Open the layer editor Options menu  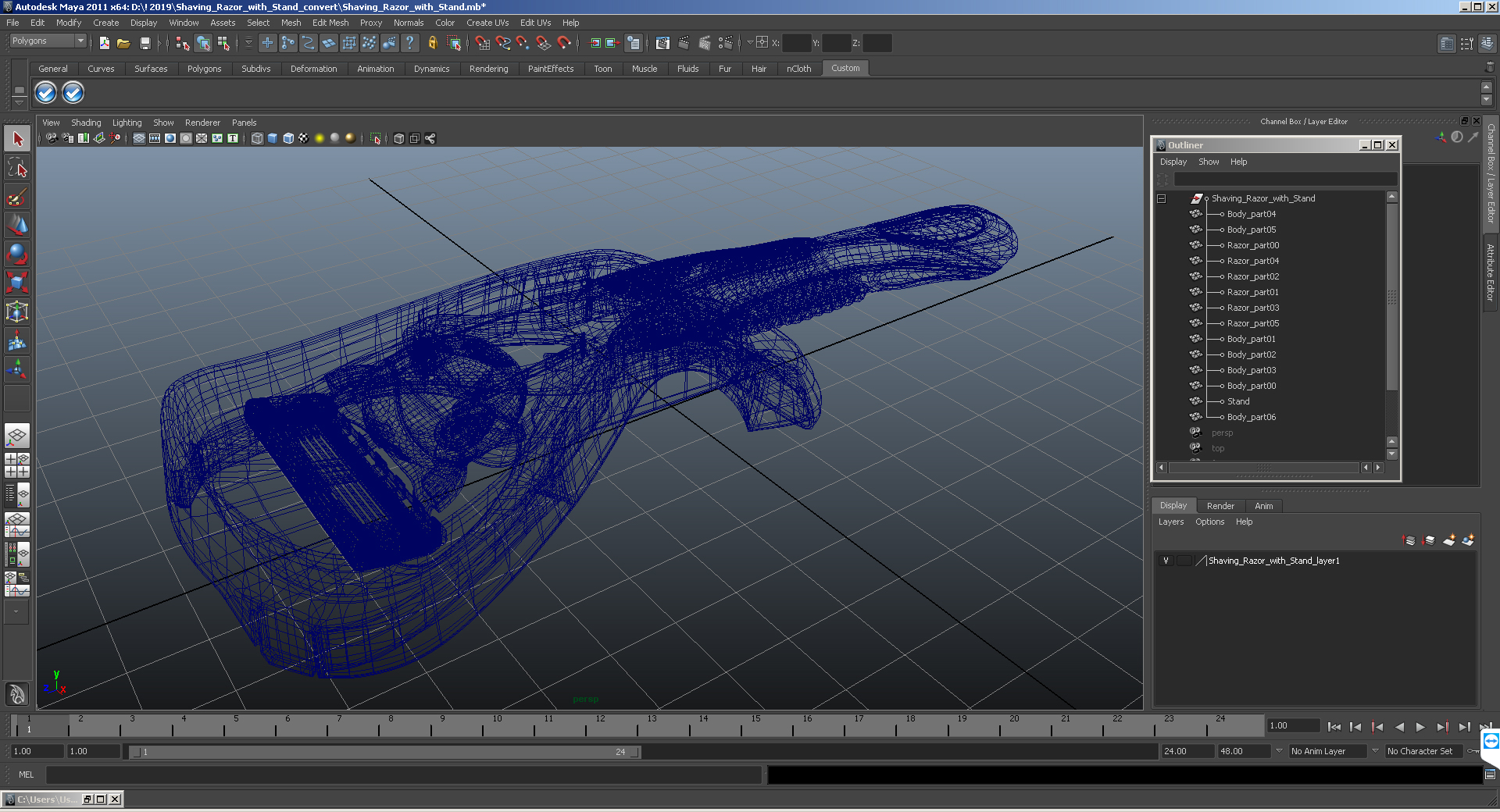point(1209,522)
